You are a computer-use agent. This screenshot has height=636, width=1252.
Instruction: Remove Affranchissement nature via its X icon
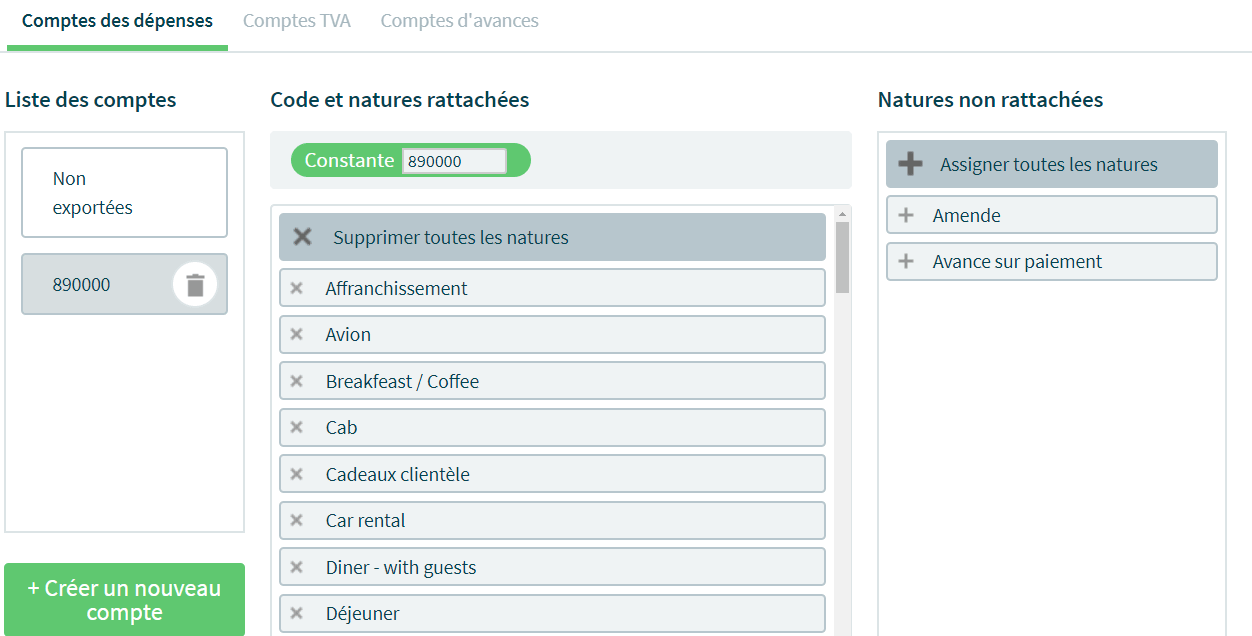(x=296, y=288)
